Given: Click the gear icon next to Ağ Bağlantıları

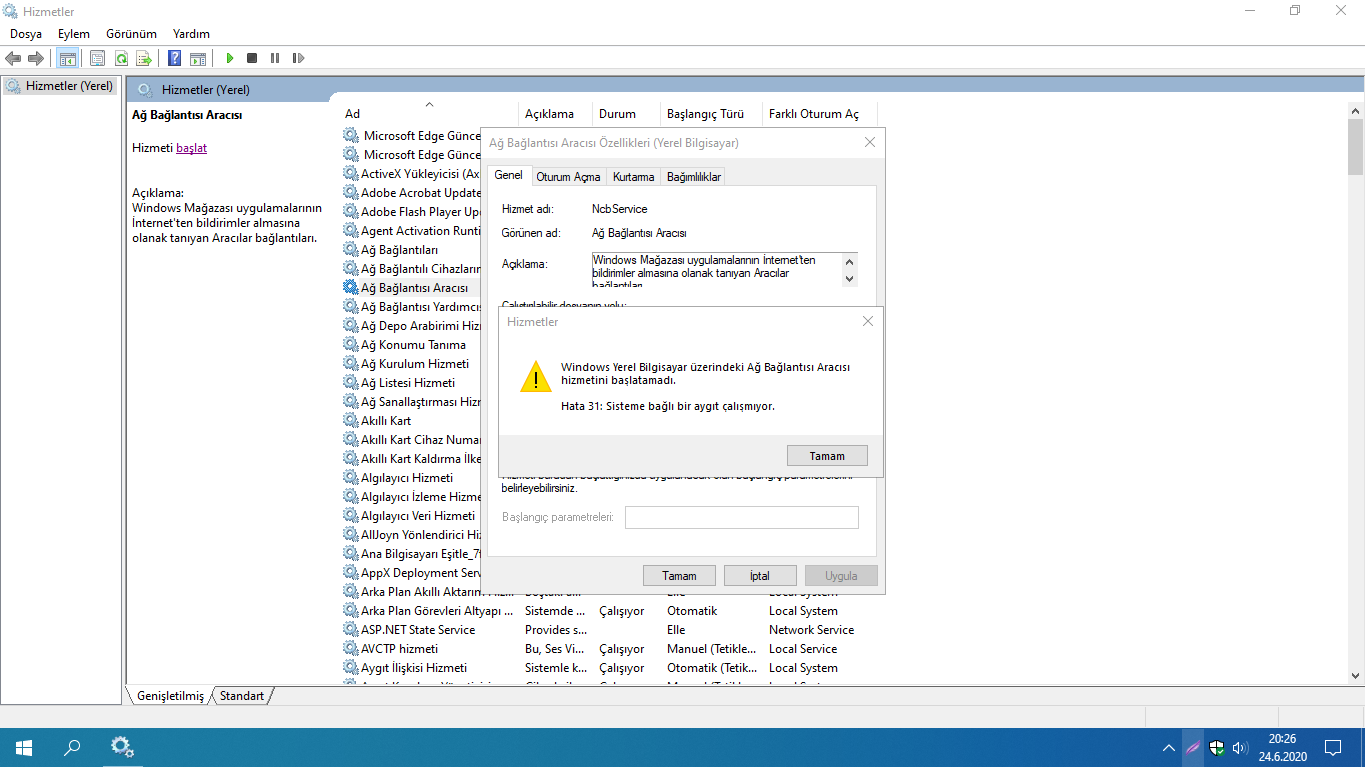Looking at the screenshot, I should pyautogui.click(x=351, y=249).
